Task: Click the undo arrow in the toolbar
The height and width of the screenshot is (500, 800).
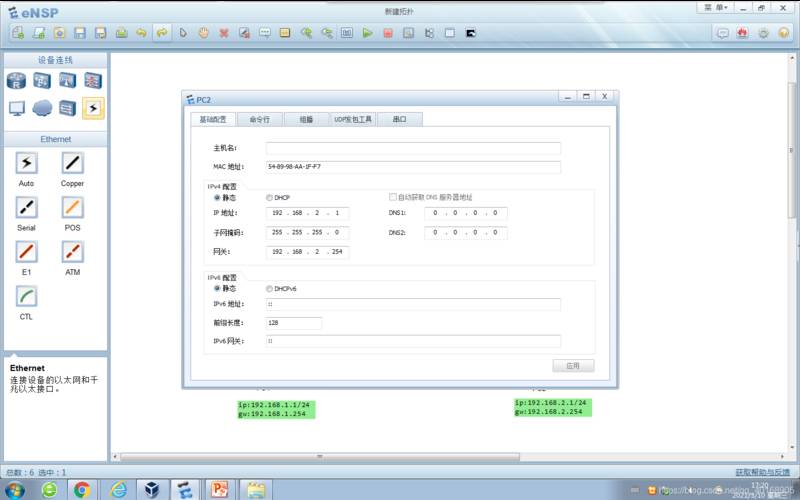Action: tap(141, 33)
